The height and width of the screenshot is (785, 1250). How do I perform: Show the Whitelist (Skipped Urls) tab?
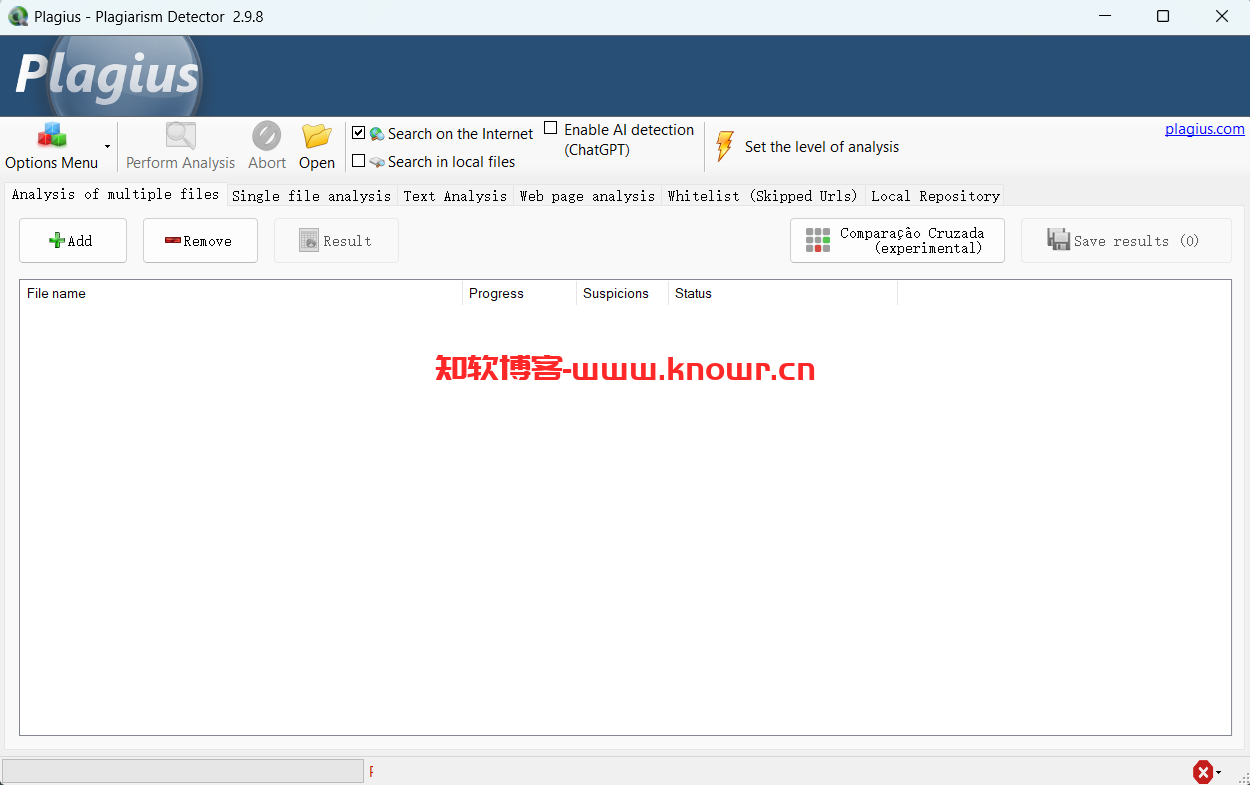click(x=763, y=196)
